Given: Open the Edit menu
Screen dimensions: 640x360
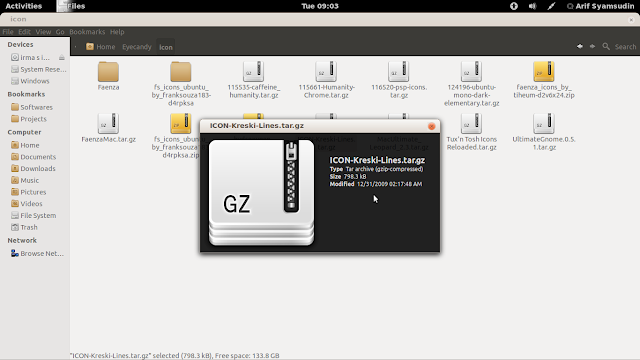Looking at the screenshot, I should [x=24, y=32].
